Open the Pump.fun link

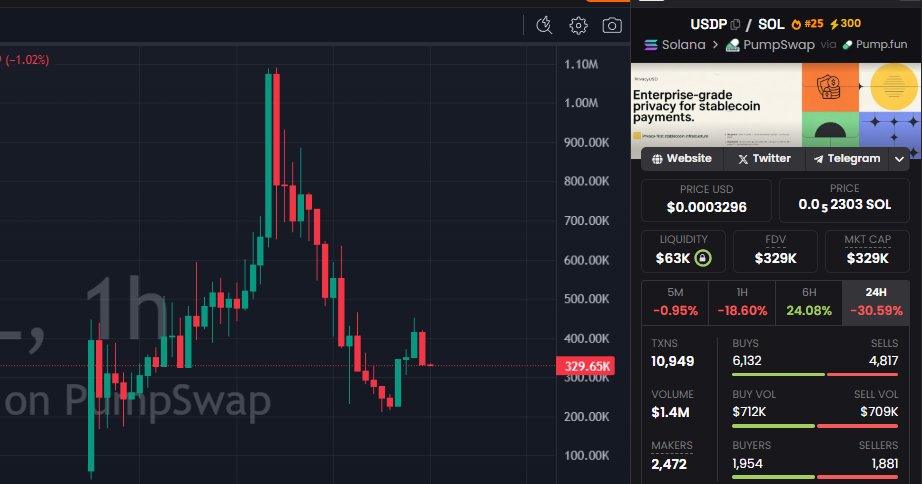click(x=876, y=45)
